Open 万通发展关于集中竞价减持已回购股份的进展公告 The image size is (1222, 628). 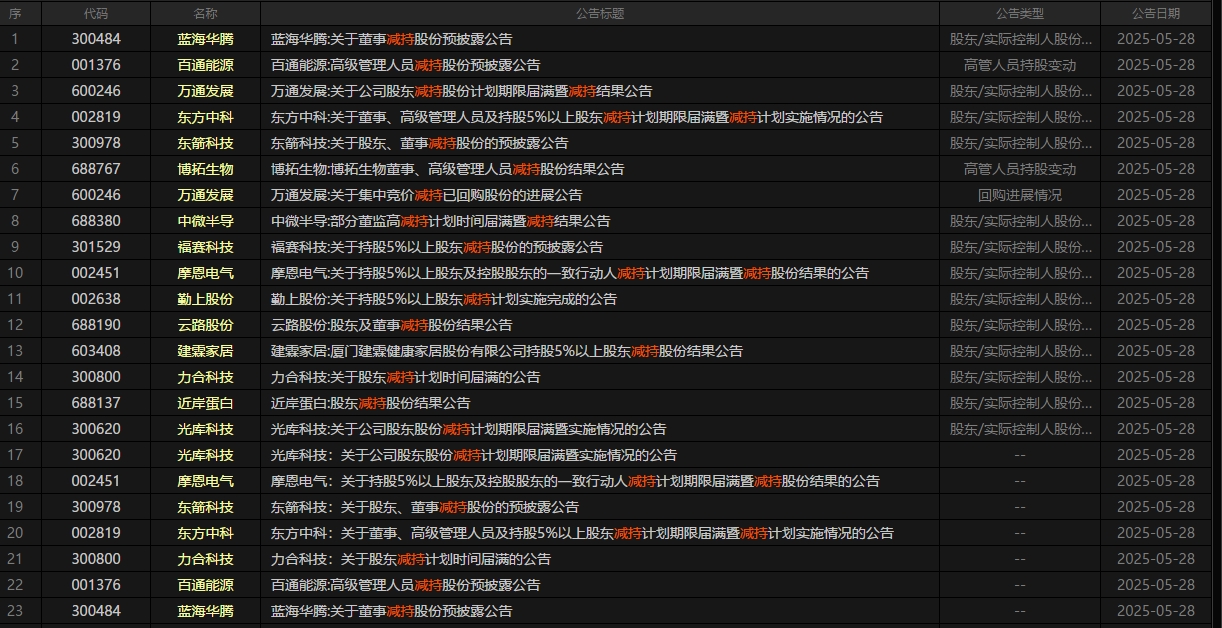[426, 195]
